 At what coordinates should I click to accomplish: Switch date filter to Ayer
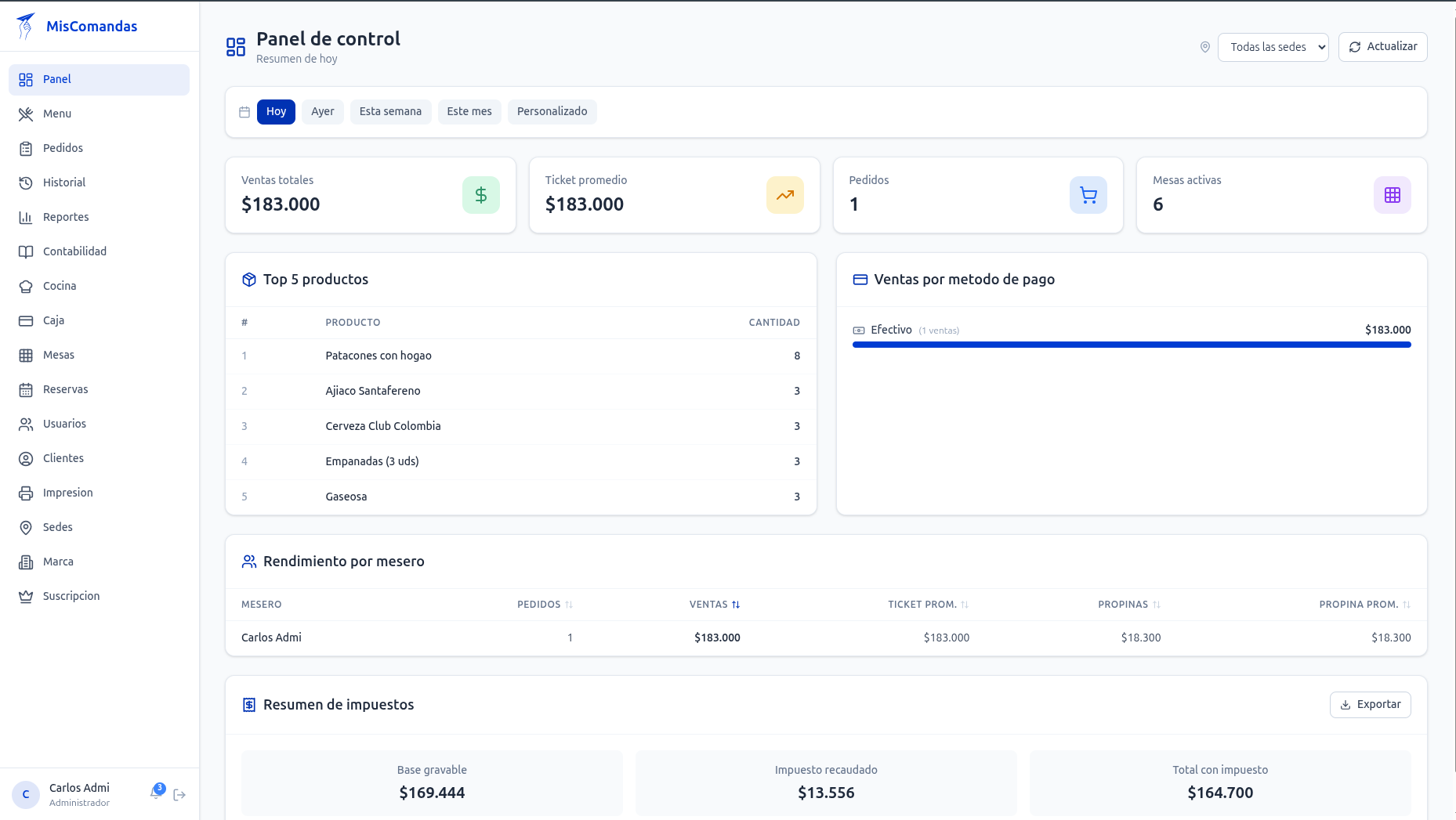click(x=323, y=112)
